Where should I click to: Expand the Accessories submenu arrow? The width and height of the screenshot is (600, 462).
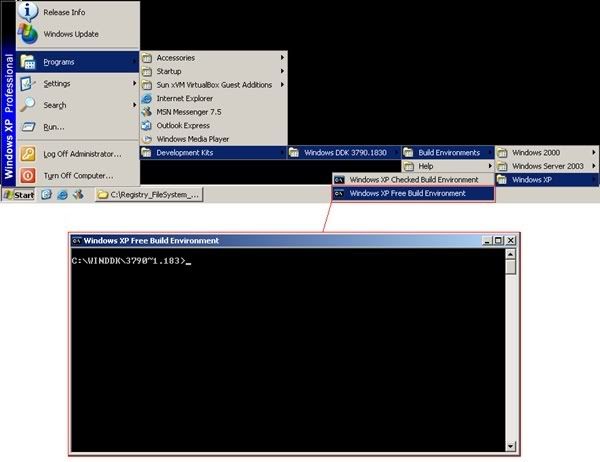point(282,57)
